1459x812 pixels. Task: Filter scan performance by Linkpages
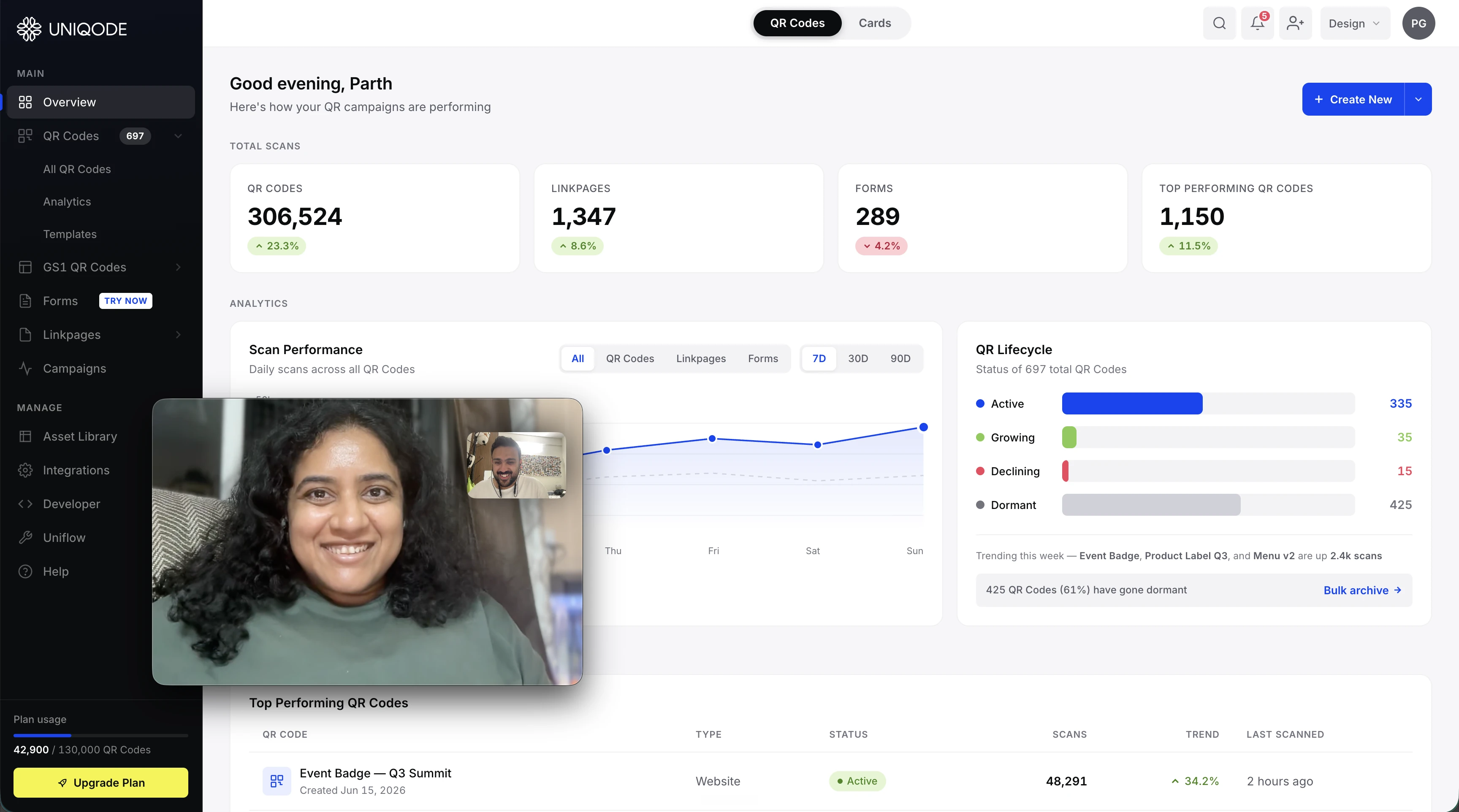pyautogui.click(x=701, y=358)
